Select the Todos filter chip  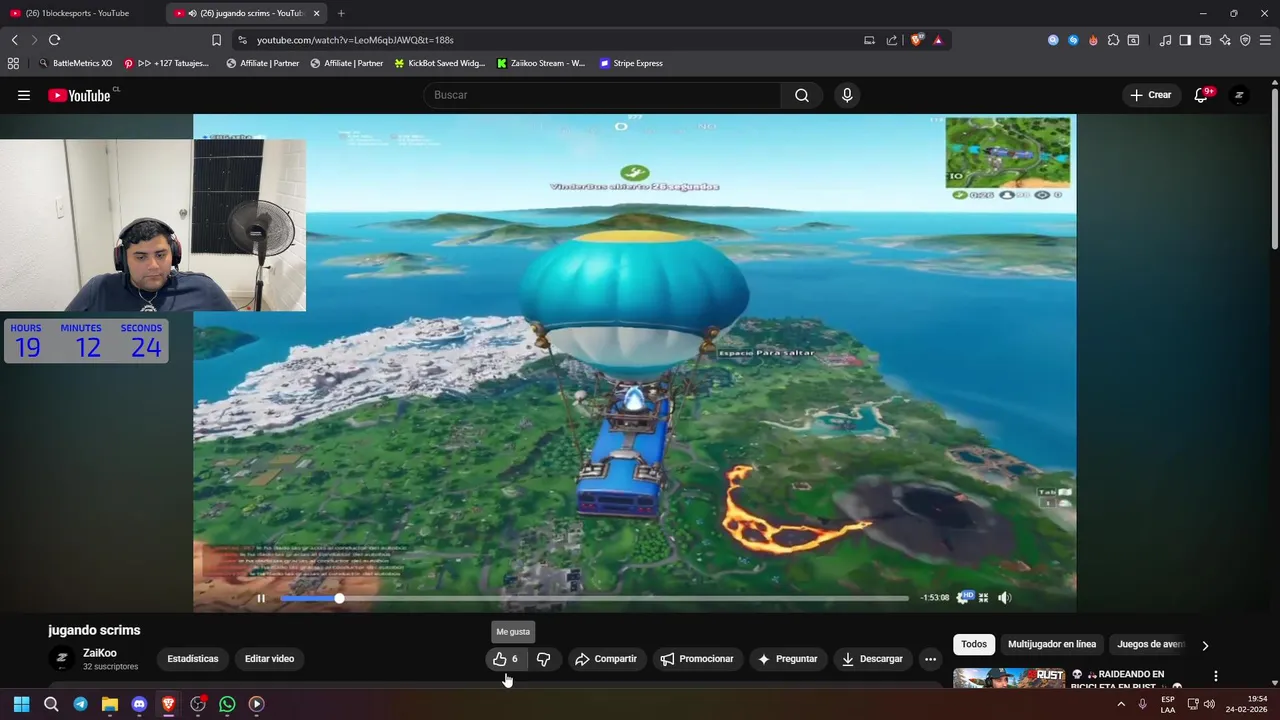pos(974,645)
